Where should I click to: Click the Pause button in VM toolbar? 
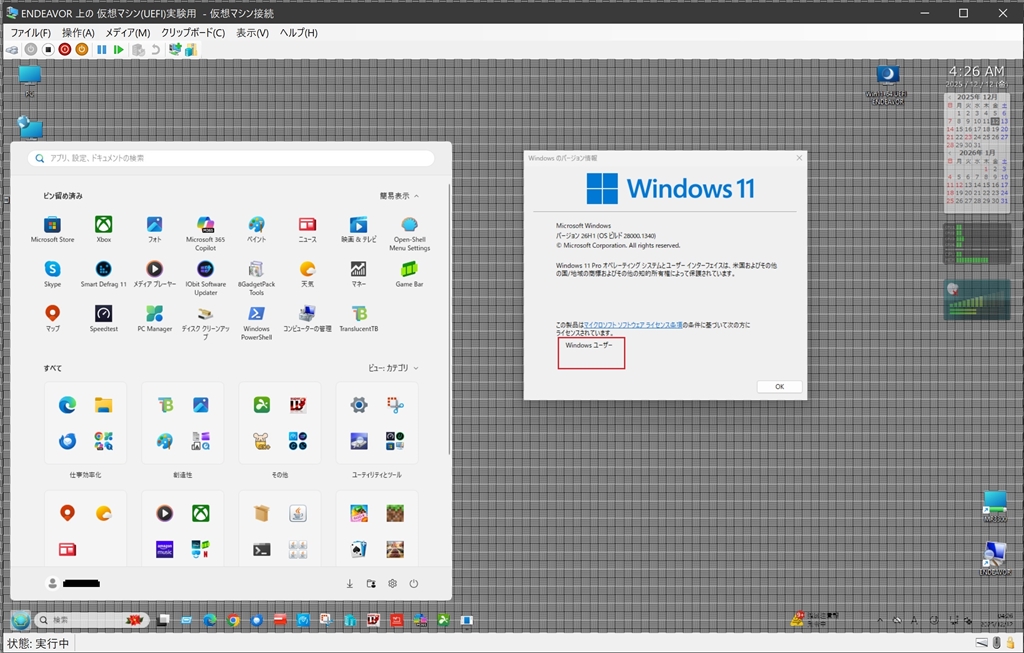(x=102, y=49)
